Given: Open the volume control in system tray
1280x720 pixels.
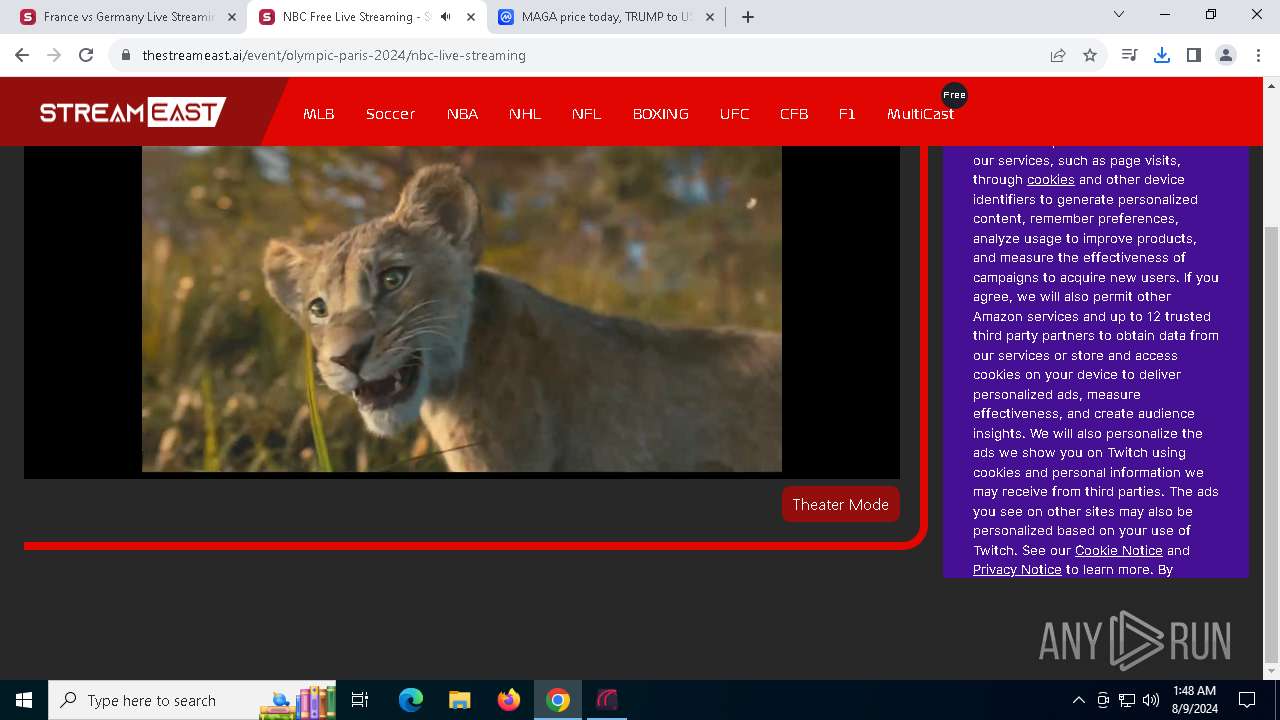Looking at the screenshot, I should pos(1151,700).
